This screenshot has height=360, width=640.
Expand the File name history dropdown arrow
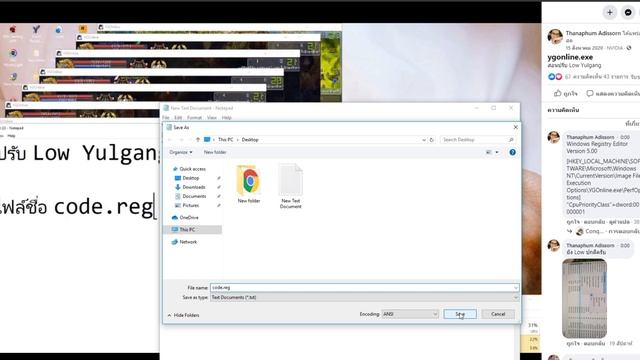click(x=516, y=288)
